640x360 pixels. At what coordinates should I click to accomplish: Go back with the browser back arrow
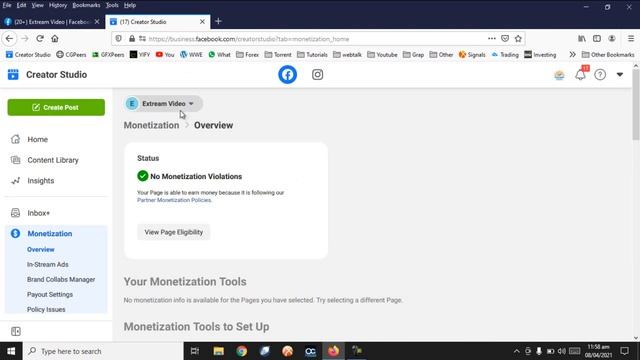coord(9,39)
